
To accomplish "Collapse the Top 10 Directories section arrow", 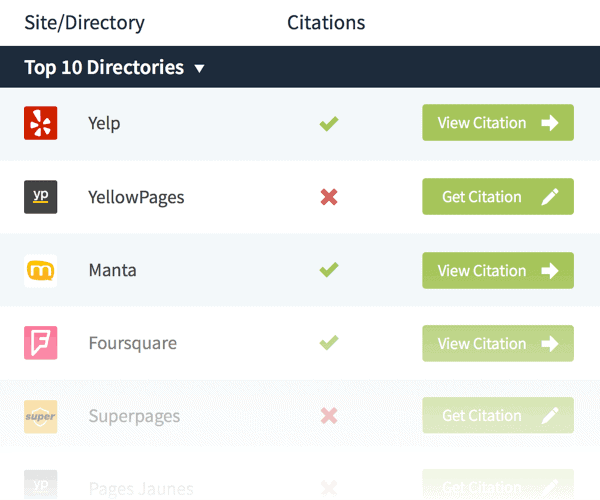I will tap(199, 68).
